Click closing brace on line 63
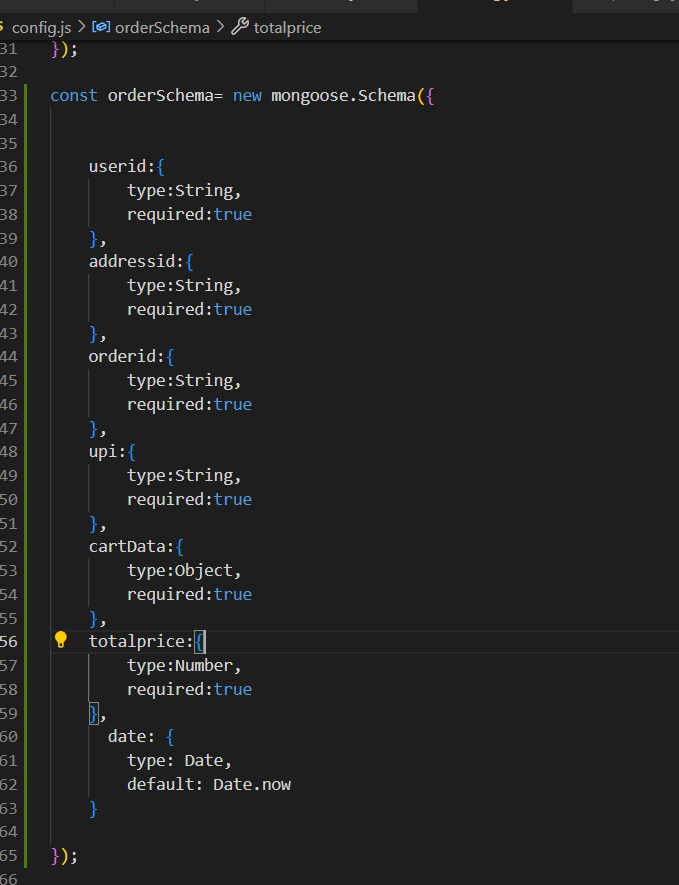 pos(94,809)
